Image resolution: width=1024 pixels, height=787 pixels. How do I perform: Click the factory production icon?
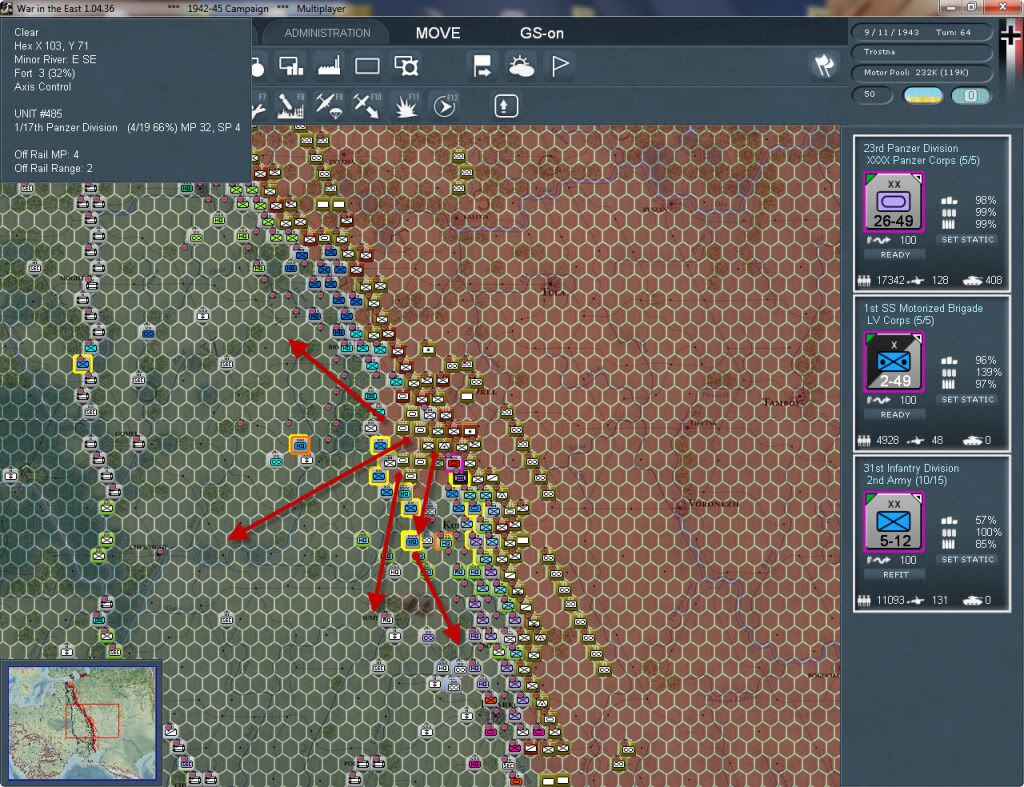point(329,66)
